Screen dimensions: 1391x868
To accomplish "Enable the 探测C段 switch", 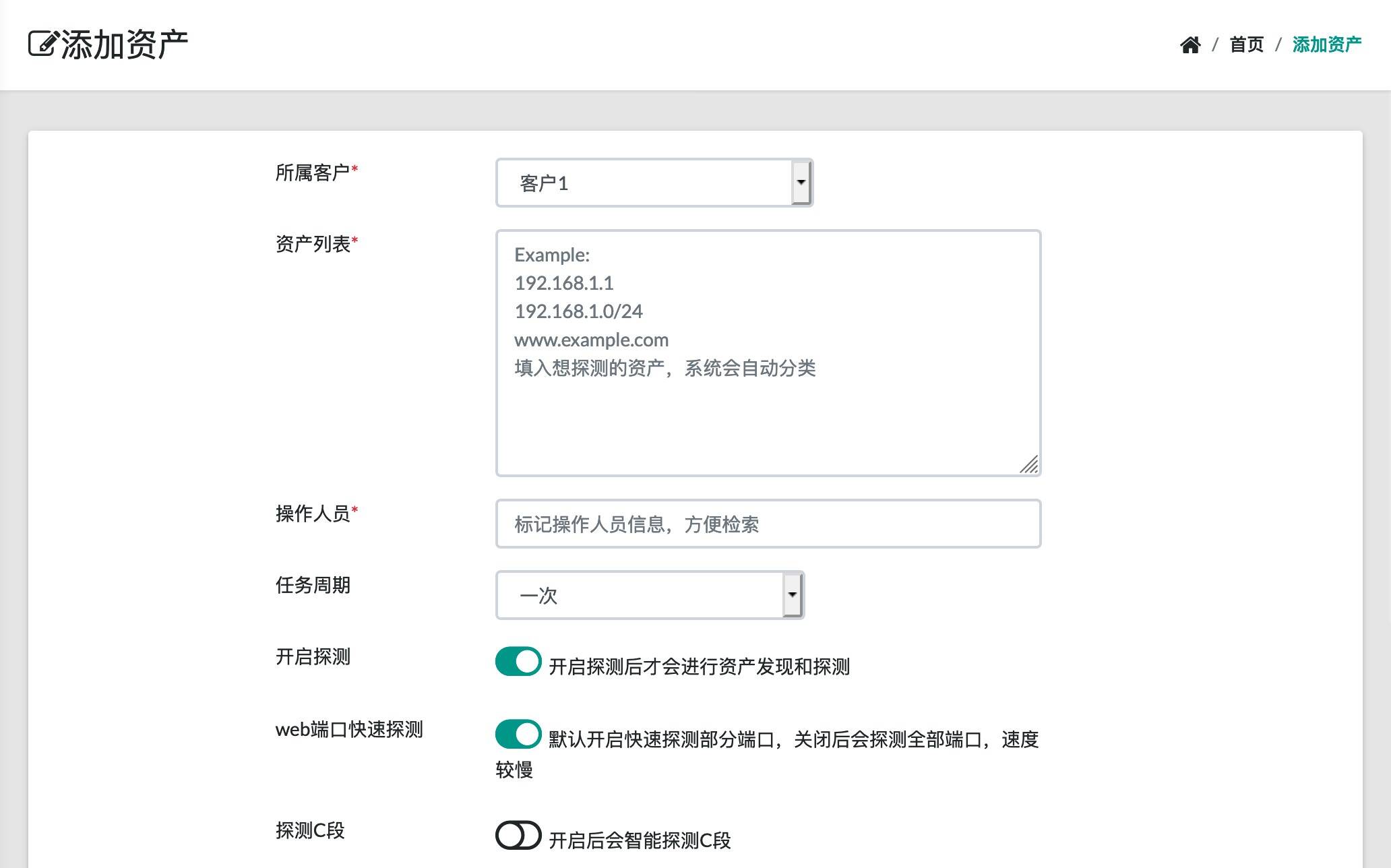I will (x=518, y=835).
